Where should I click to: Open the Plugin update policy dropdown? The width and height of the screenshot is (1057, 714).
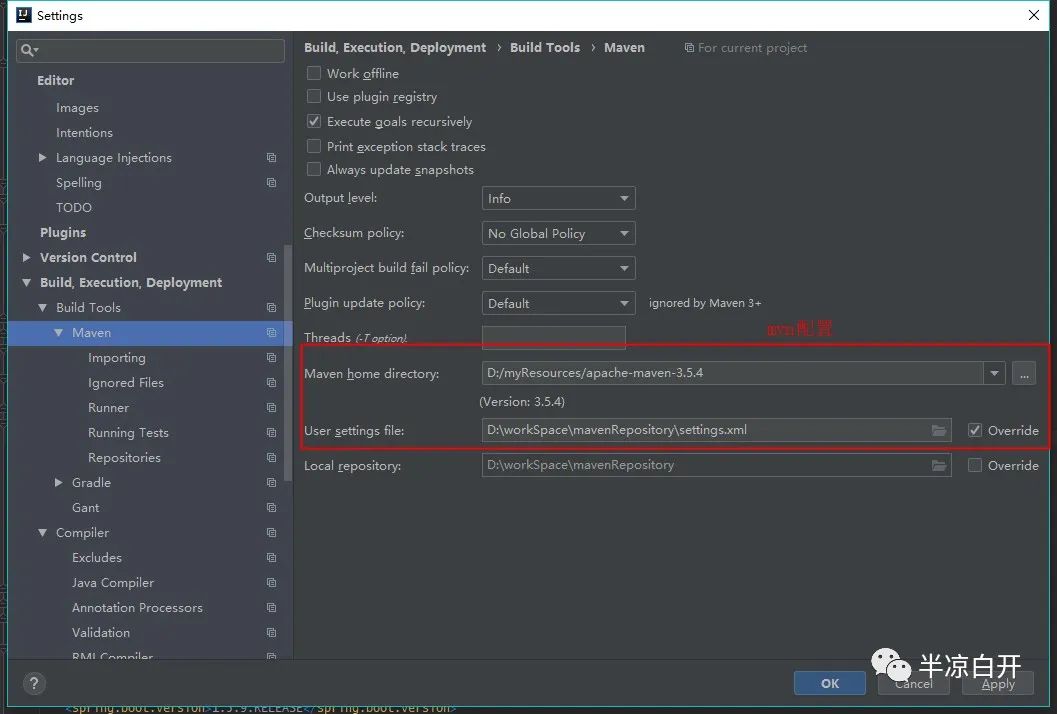558,303
